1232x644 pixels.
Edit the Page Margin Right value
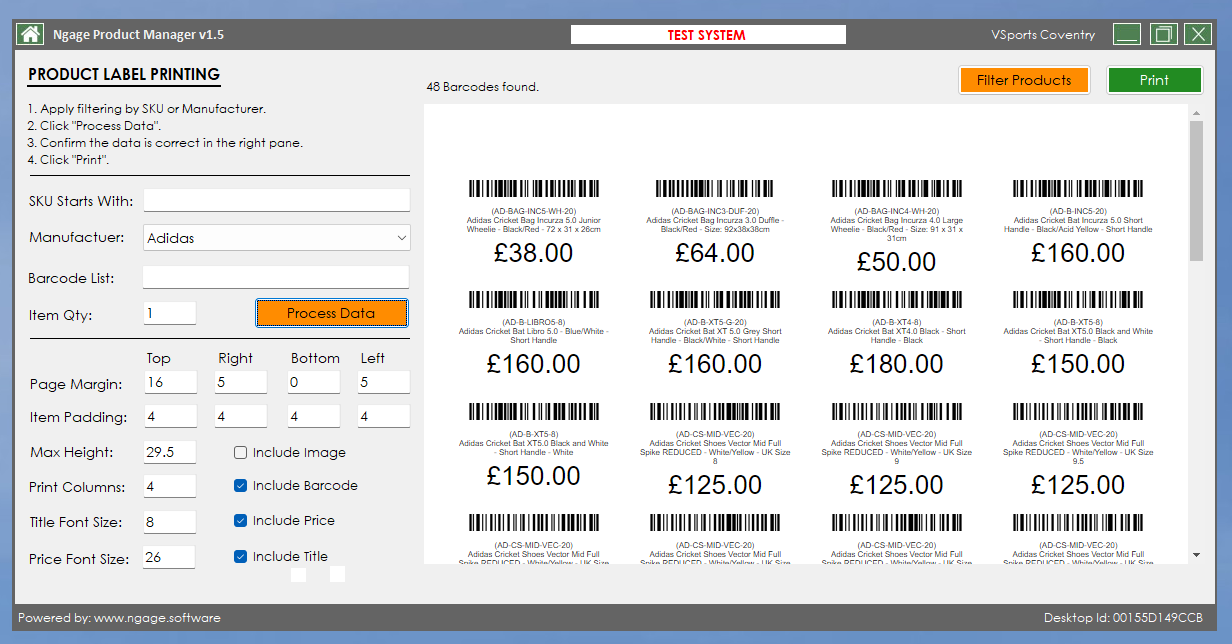point(241,382)
